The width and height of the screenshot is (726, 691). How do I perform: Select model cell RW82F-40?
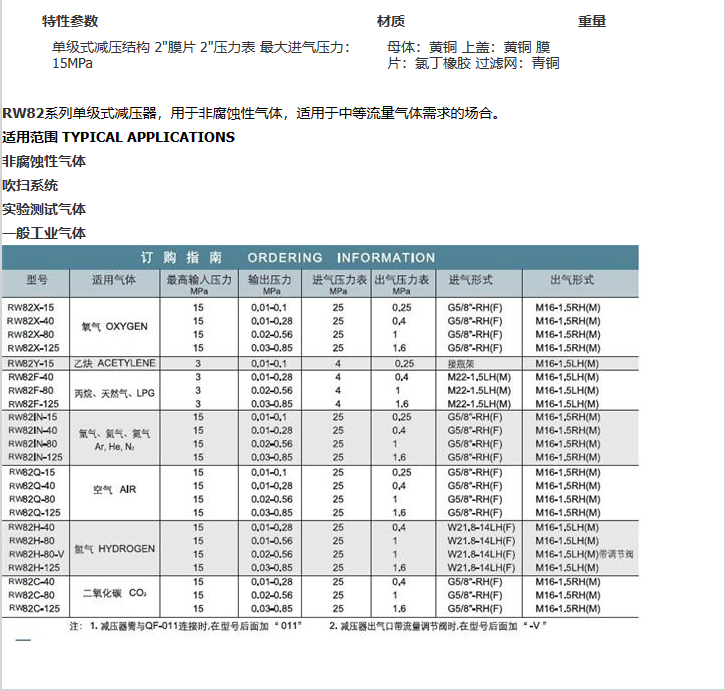point(31,377)
